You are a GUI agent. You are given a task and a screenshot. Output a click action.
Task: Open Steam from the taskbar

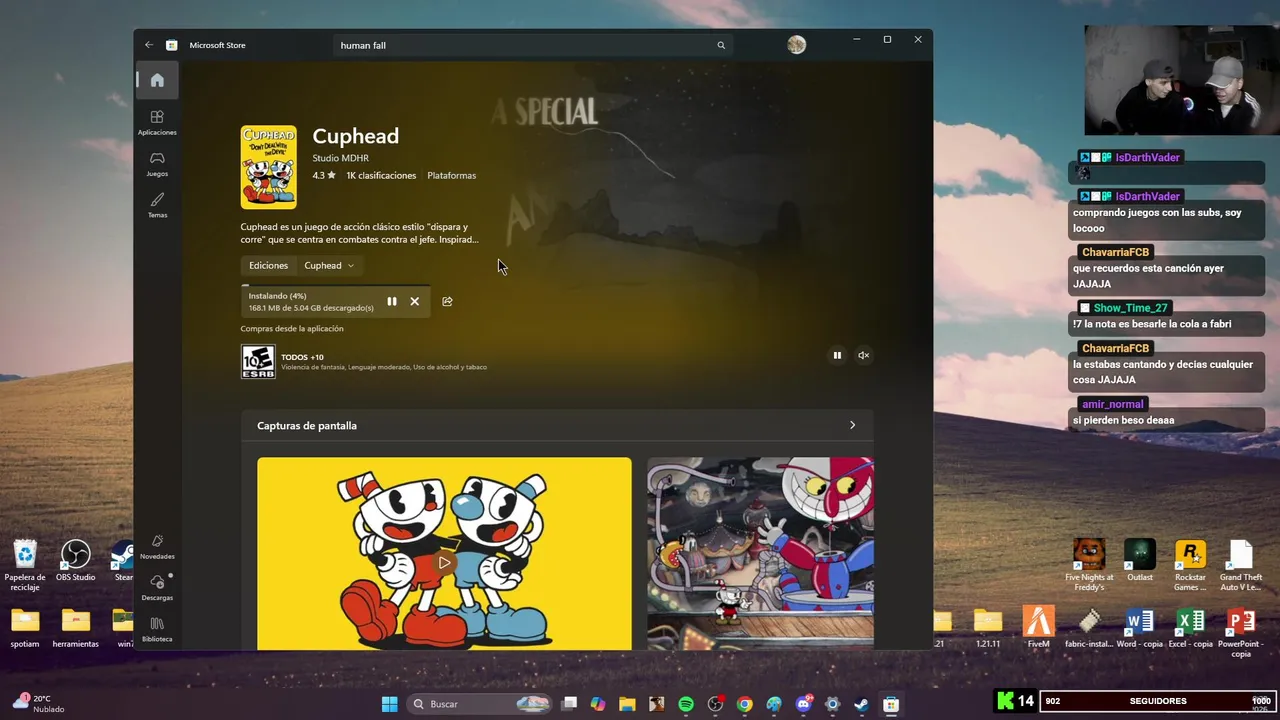coord(861,704)
